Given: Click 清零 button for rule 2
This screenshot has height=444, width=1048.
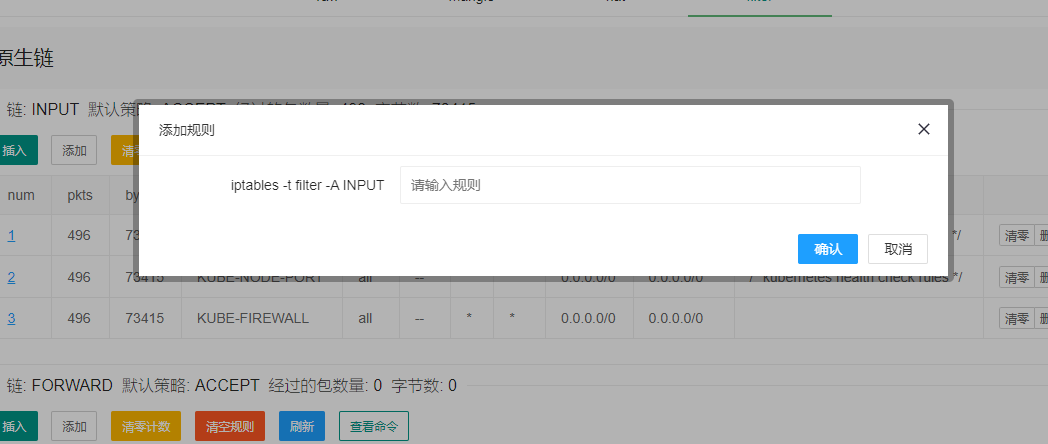Looking at the screenshot, I should [1017, 277].
